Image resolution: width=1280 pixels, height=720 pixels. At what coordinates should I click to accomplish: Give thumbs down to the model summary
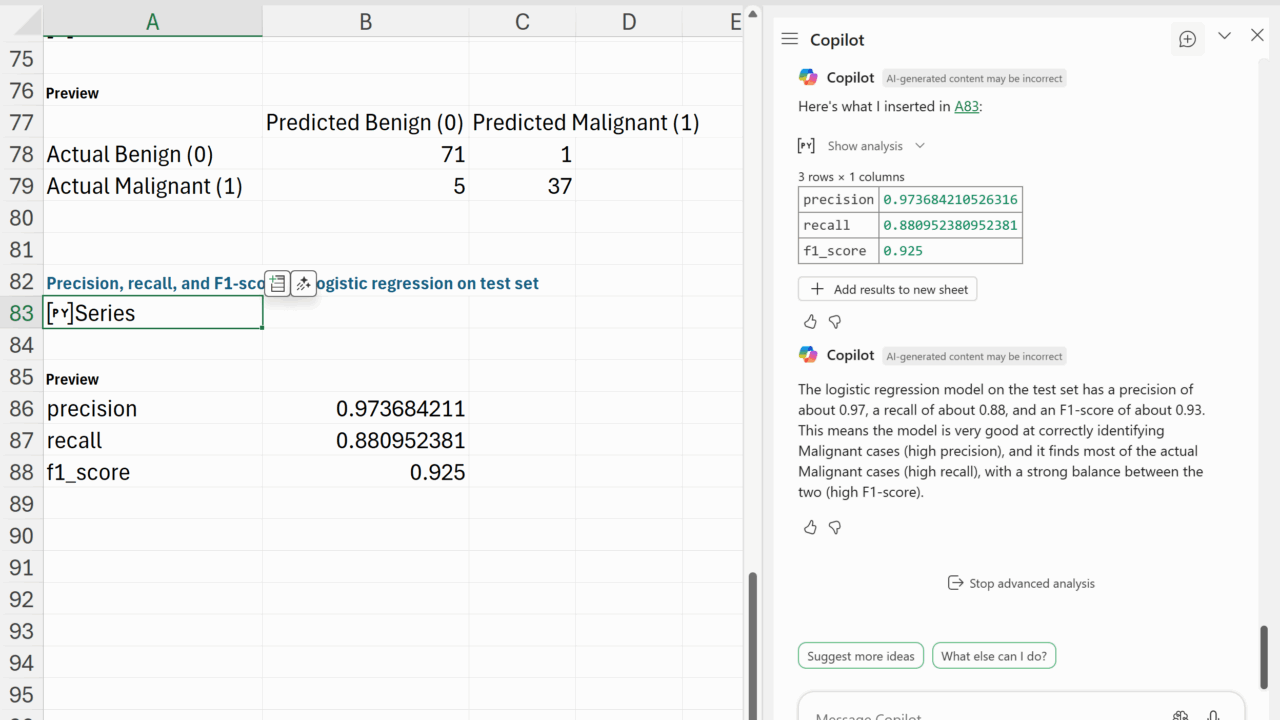(835, 527)
